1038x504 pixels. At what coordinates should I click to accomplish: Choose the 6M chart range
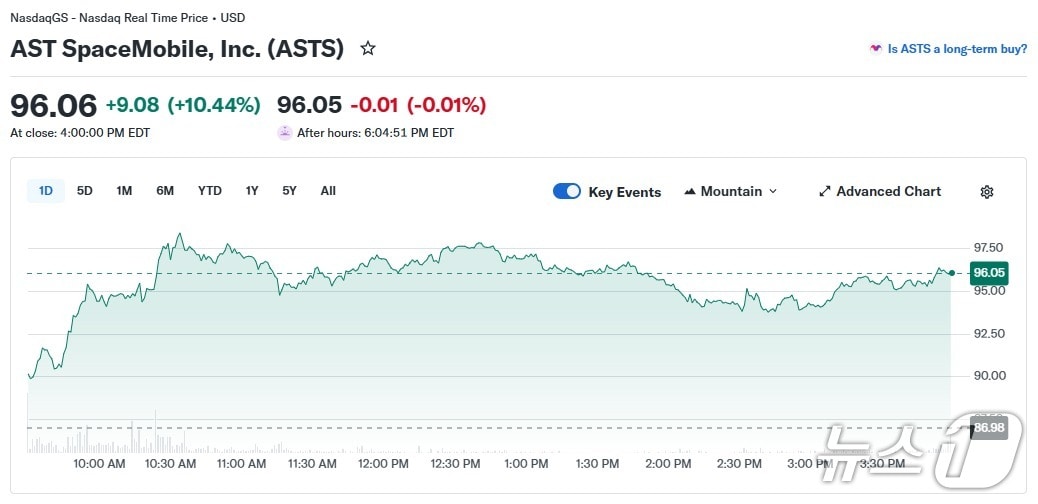click(165, 191)
